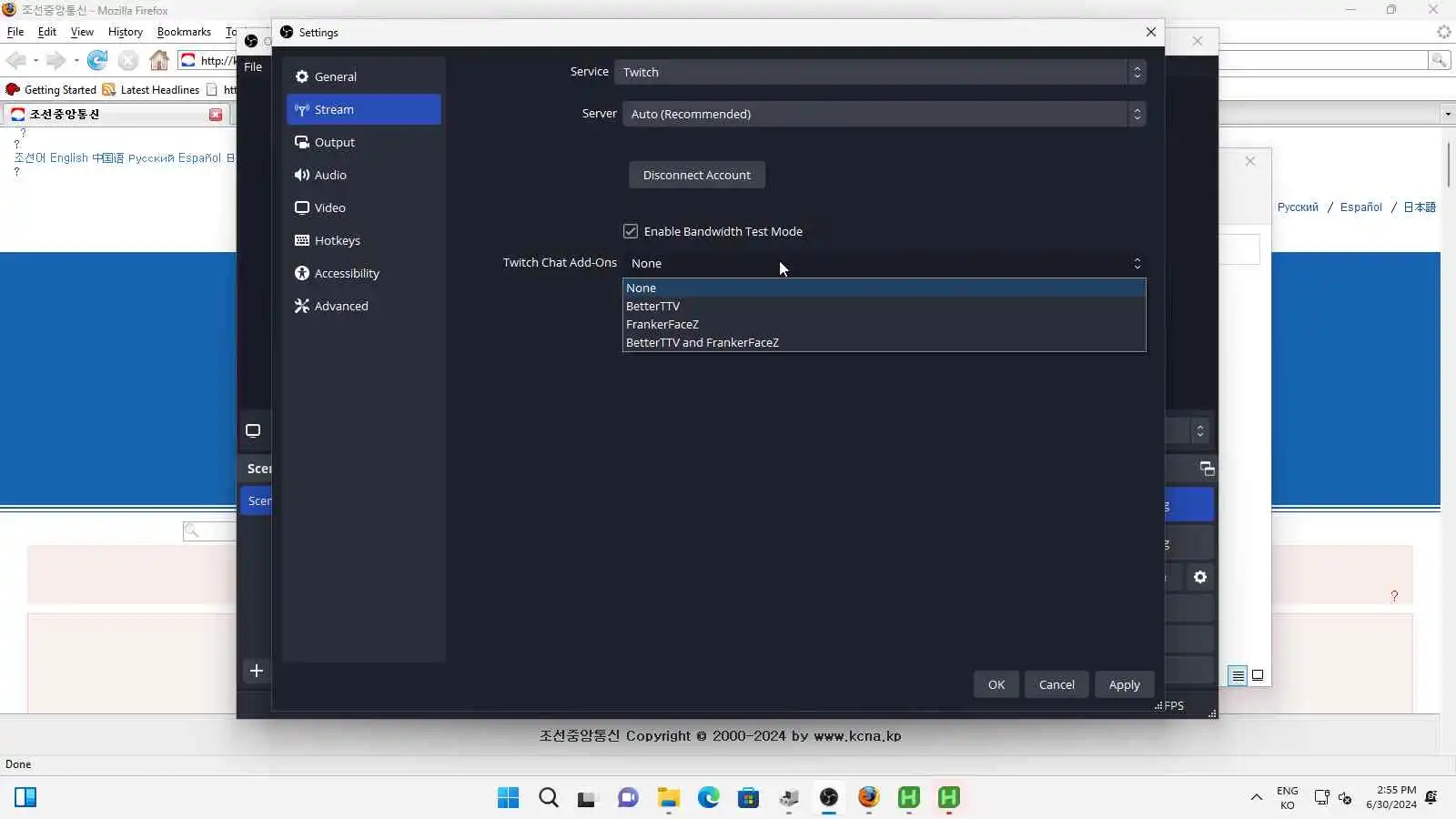Viewport: 1456px width, 819px height.
Task: Click the gear icon in OBS controls dock
Action: (1200, 577)
